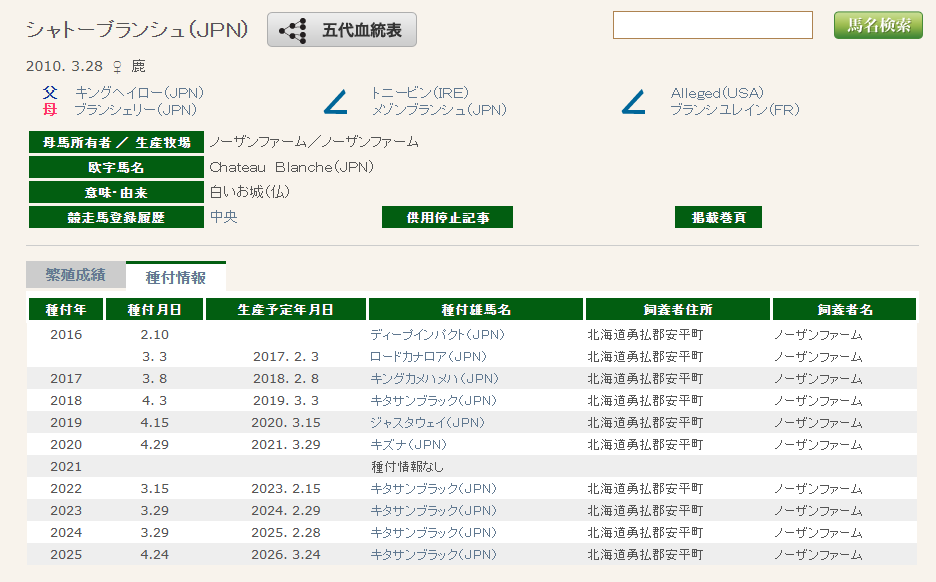Click the 母馬所有者/生産牧場 label
This screenshot has width=936, height=582.
(x=116, y=143)
